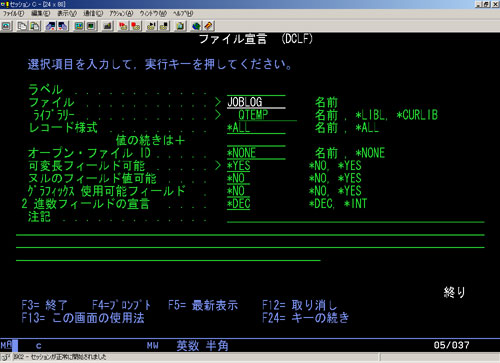Open the Display setup toolbar icon
Image resolution: width=500 pixels, height=363 pixels.
click(79, 26)
